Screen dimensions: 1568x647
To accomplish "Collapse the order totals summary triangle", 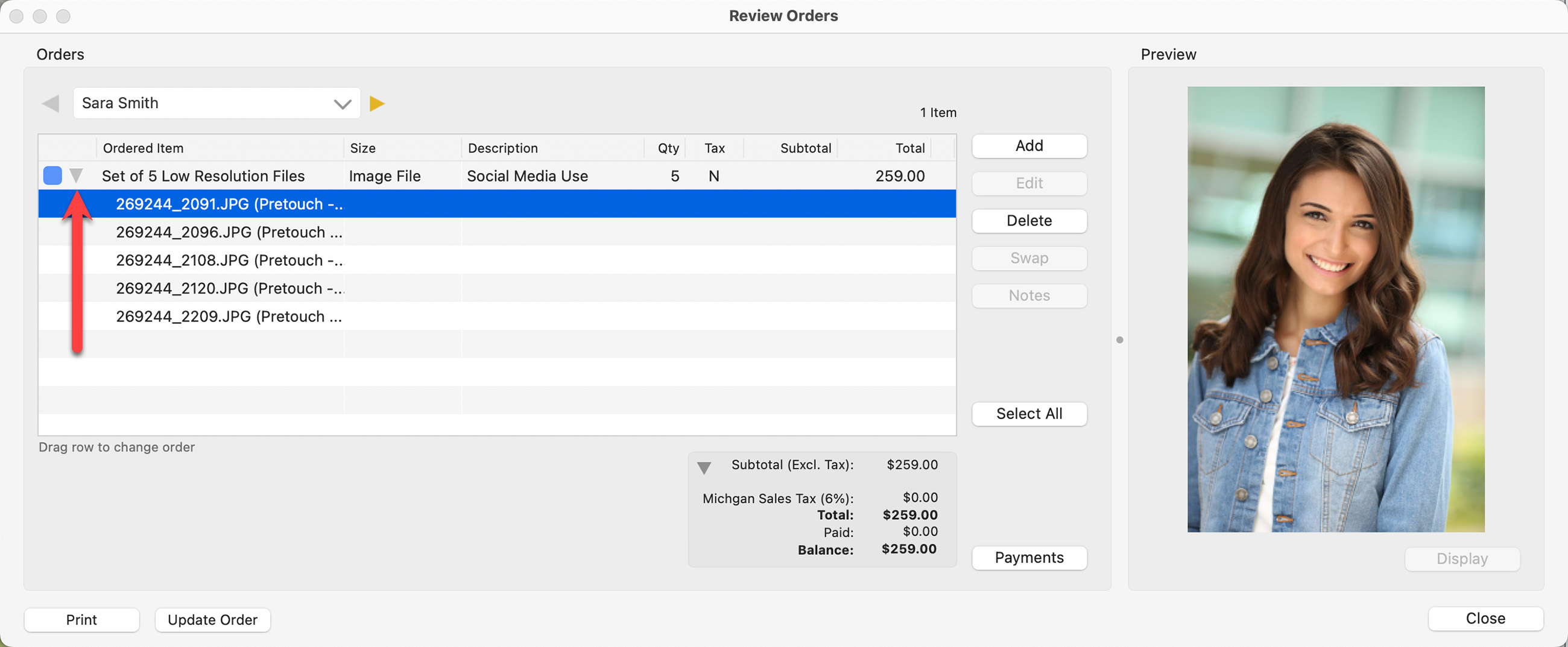I will pyautogui.click(x=704, y=467).
